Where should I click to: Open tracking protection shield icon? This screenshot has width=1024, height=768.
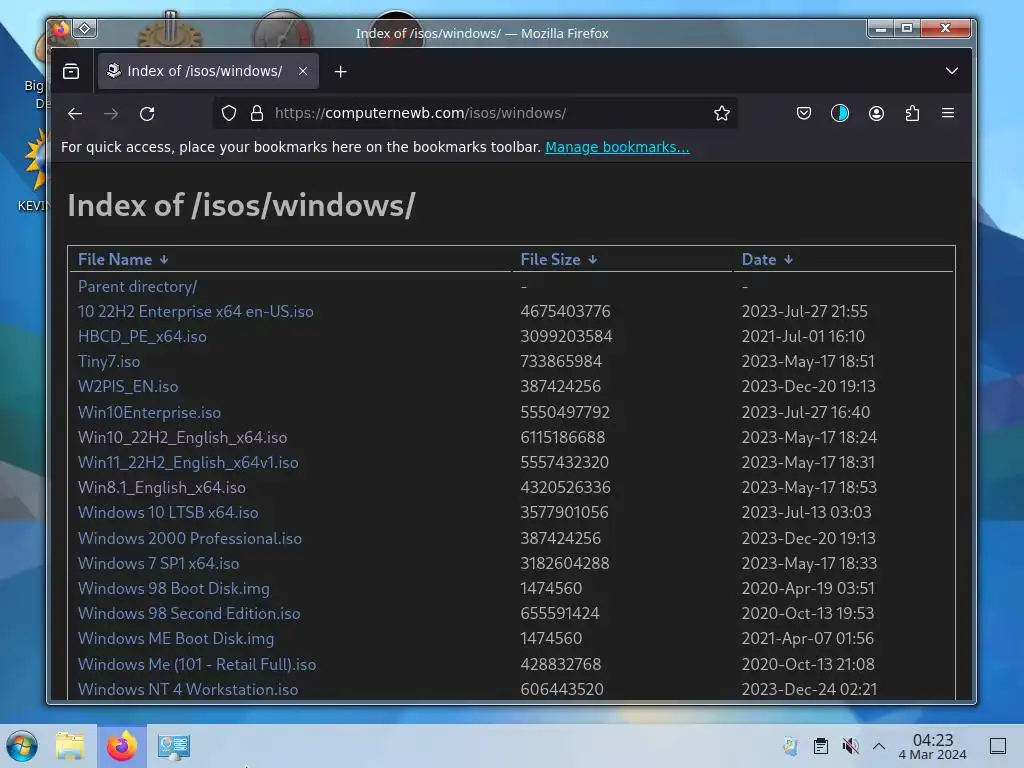[229, 114]
